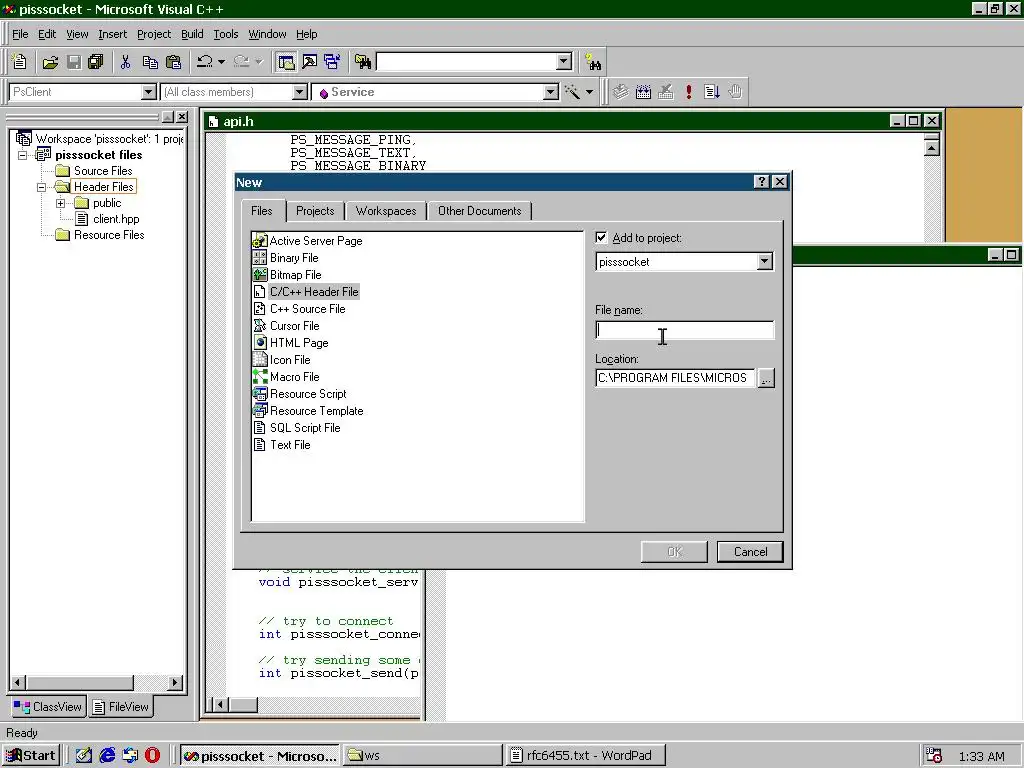Click the workspace pane horizontal scrollbar thumb
The height and width of the screenshot is (768, 1024).
(80, 683)
